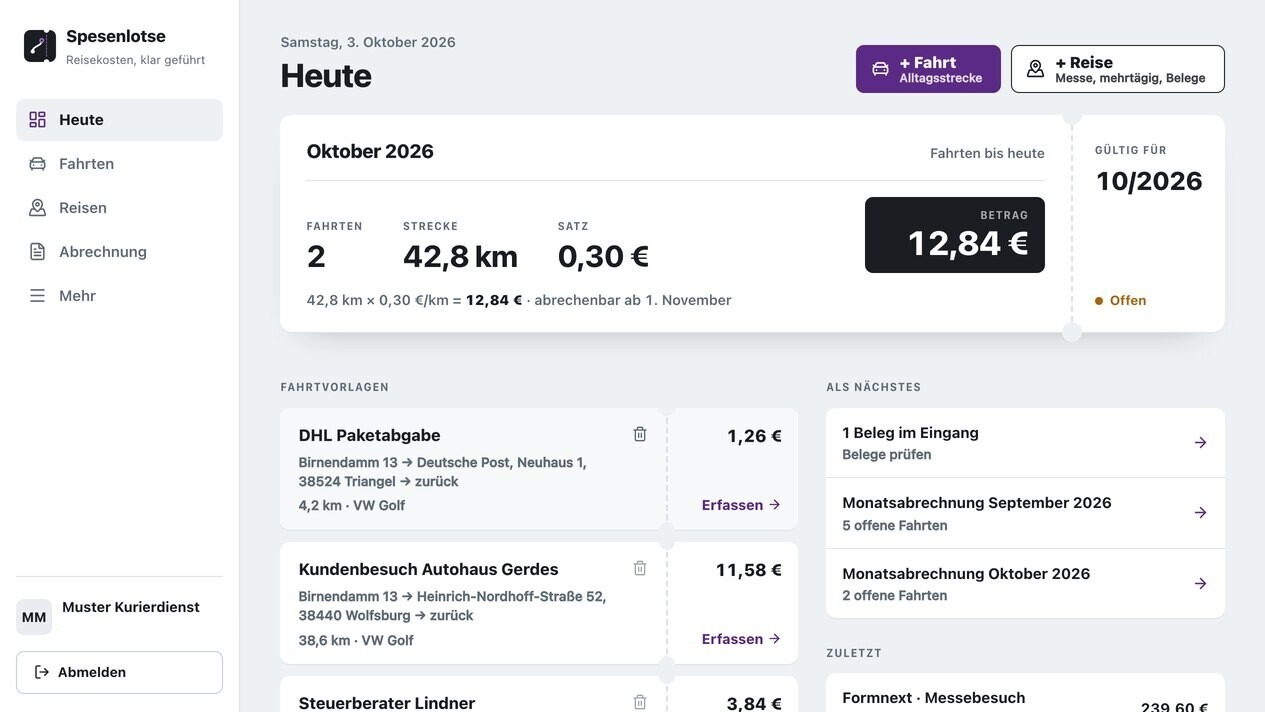1265x712 pixels.
Task: Click Erfassen for Kundenbesuch Autohaus Gerdes
Action: tap(741, 639)
